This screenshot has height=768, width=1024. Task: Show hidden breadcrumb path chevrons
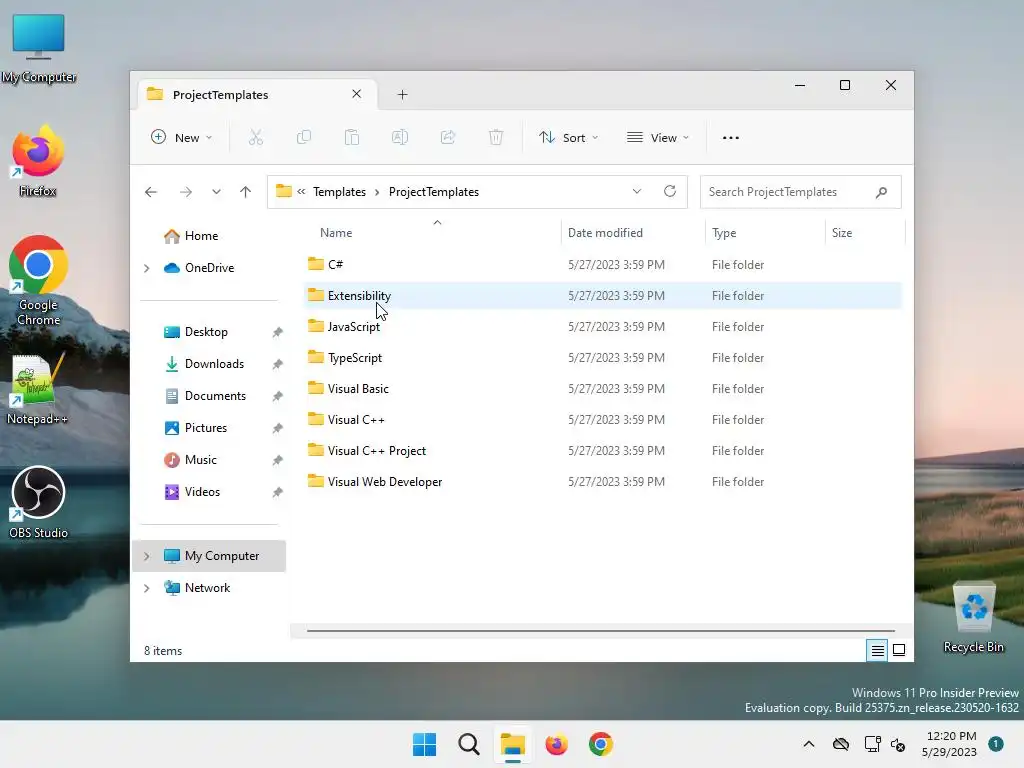tap(301, 192)
